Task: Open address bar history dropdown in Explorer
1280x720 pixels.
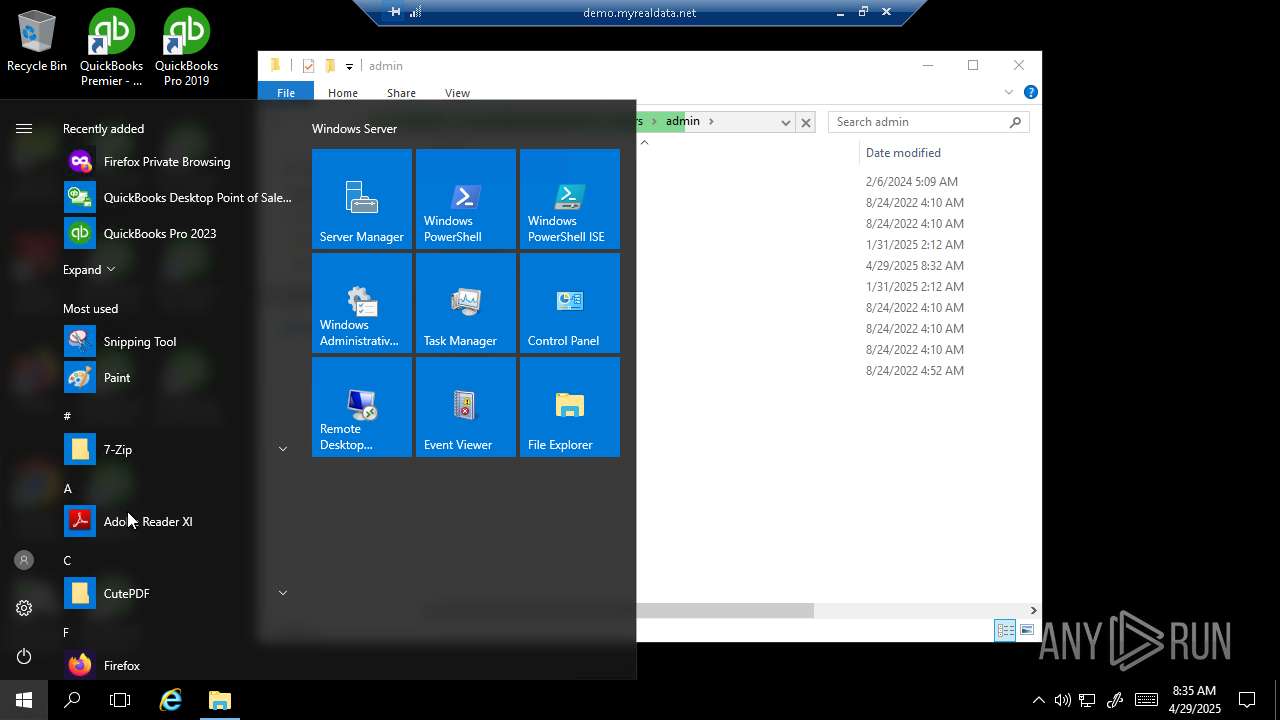Action: 785,122
